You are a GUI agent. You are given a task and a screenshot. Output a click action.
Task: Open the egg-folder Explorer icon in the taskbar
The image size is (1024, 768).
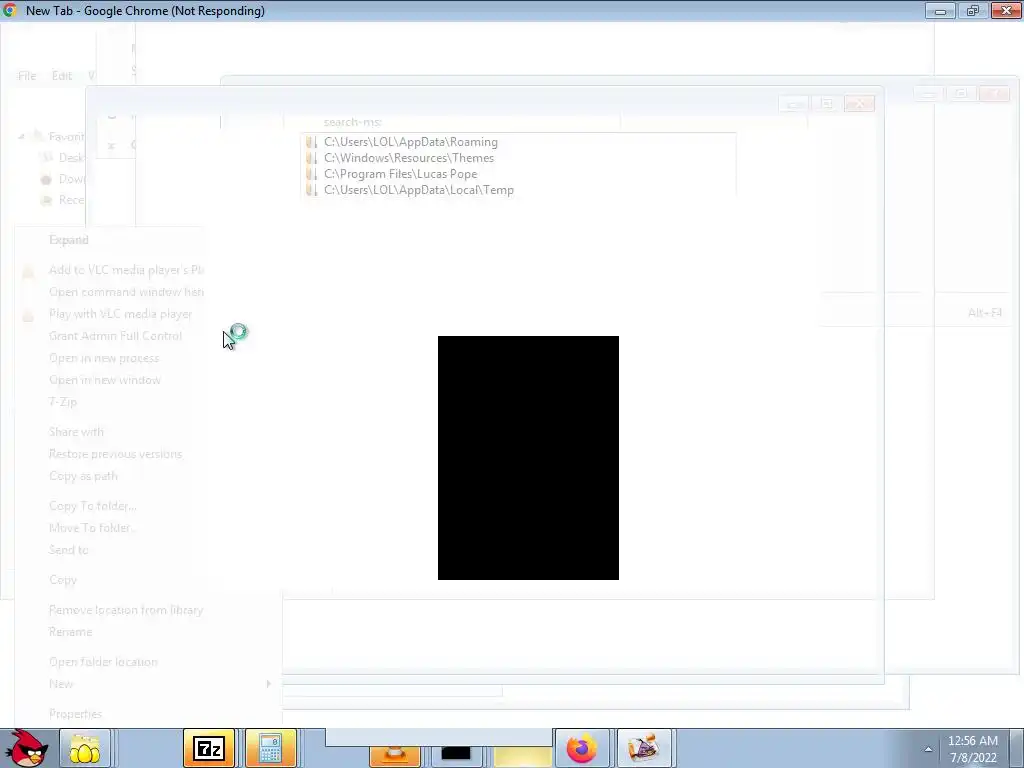85,748
